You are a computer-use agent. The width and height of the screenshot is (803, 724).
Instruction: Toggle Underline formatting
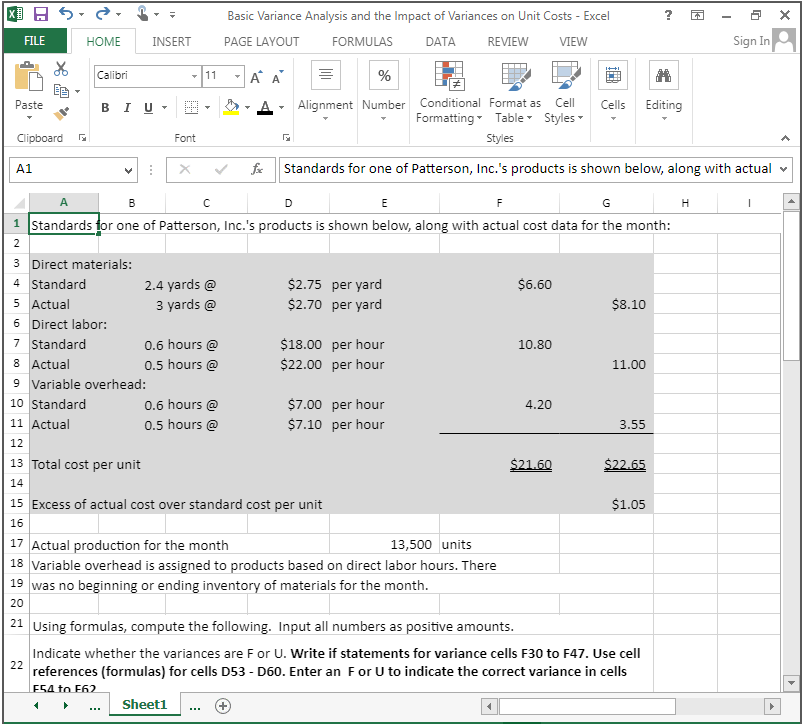149,108
